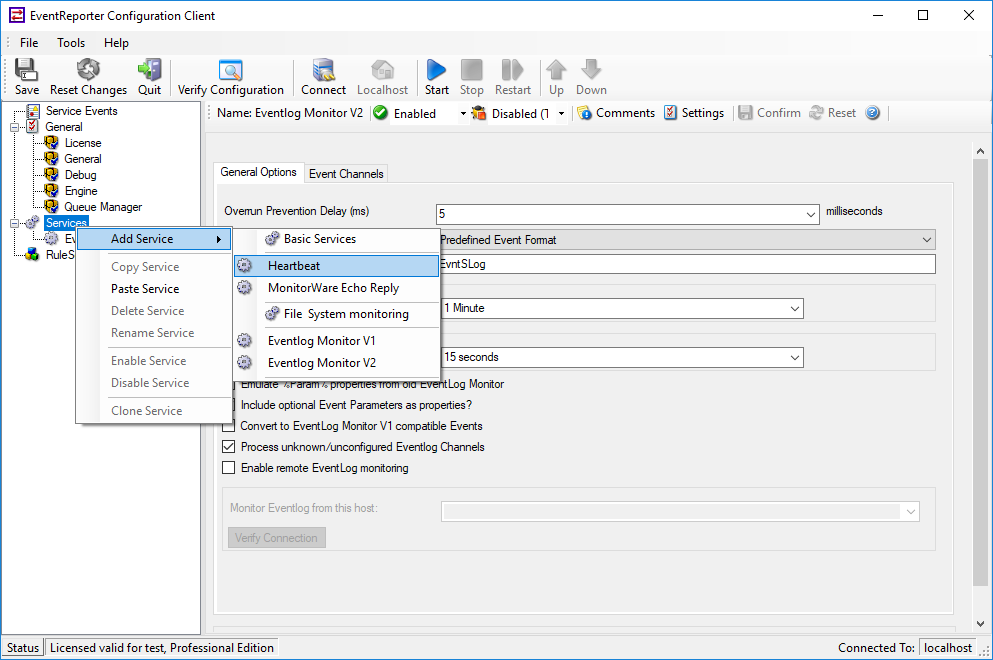Open the Help menu
This screenshot has height=660, width=993.
[117, 42]
